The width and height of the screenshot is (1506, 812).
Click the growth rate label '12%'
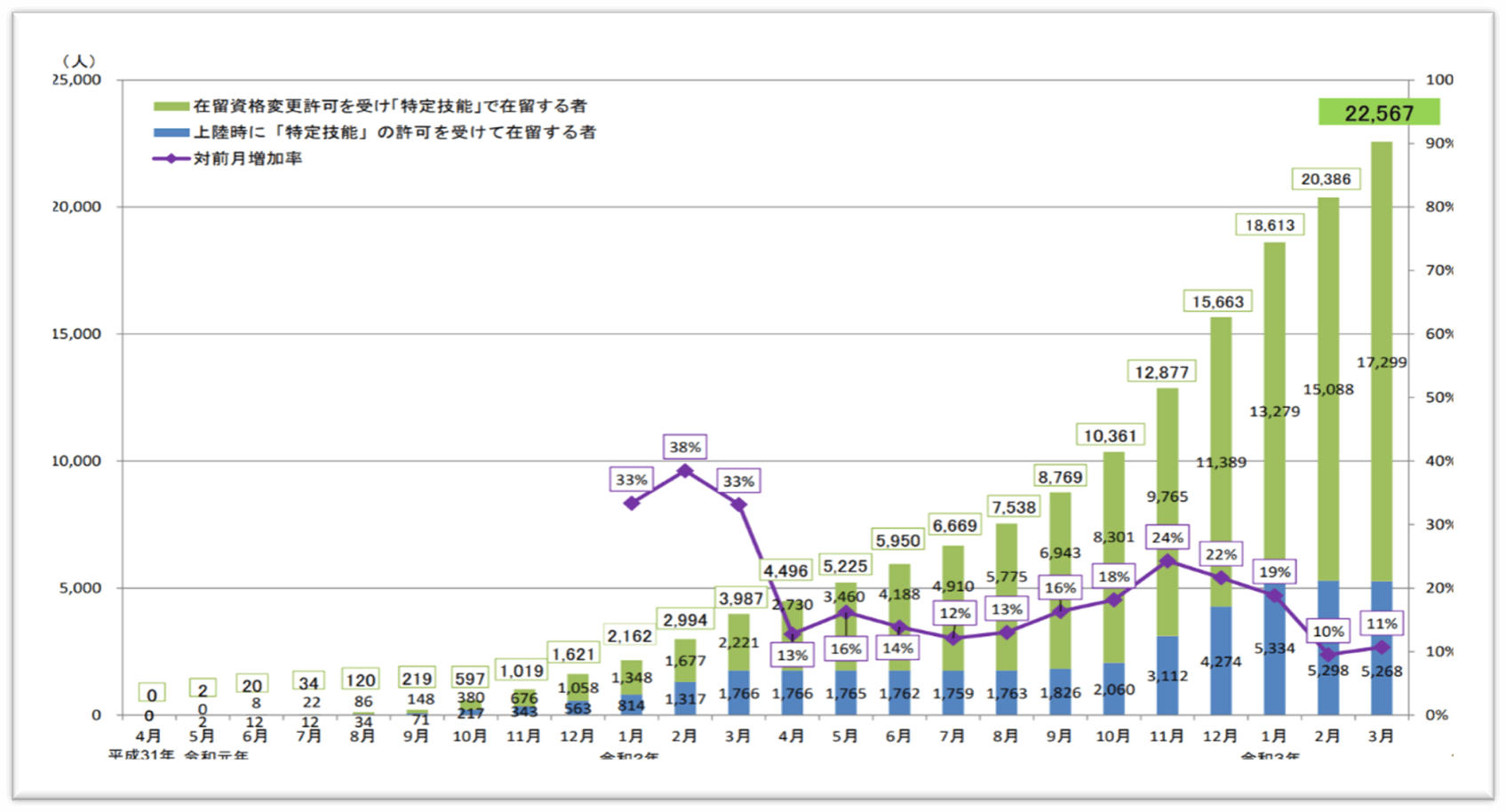pyautogui.click(x=954, y=613)
